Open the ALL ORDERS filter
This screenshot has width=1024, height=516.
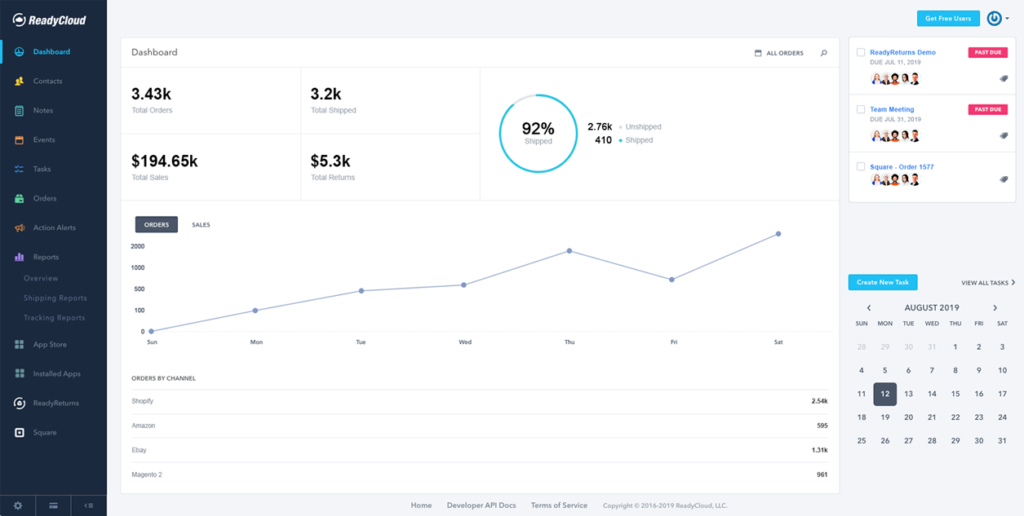[x=779, y=53]
